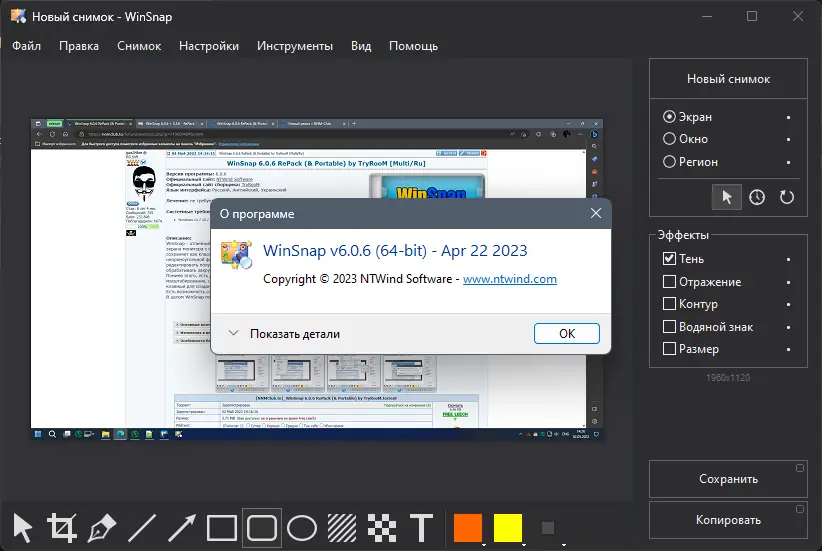Open the Файл menu
The height and width of the screenshot is (551, 822).
coord(26,46)
